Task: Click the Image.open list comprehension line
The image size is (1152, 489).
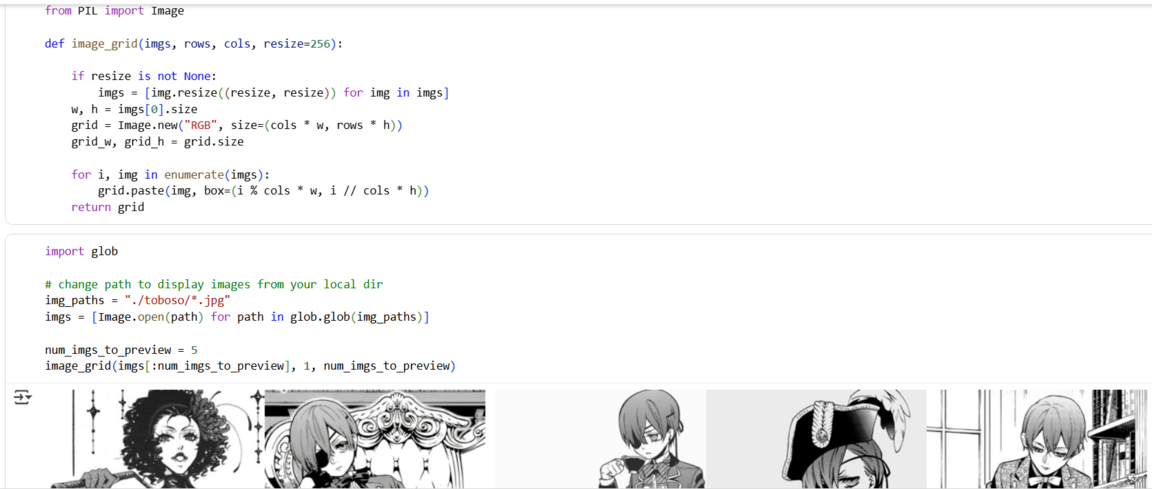Action: click(237, 317)
